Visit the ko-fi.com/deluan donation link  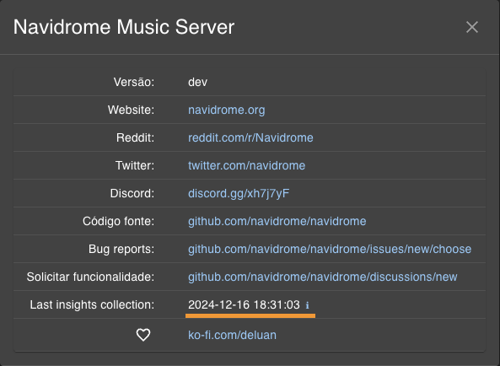232,335
